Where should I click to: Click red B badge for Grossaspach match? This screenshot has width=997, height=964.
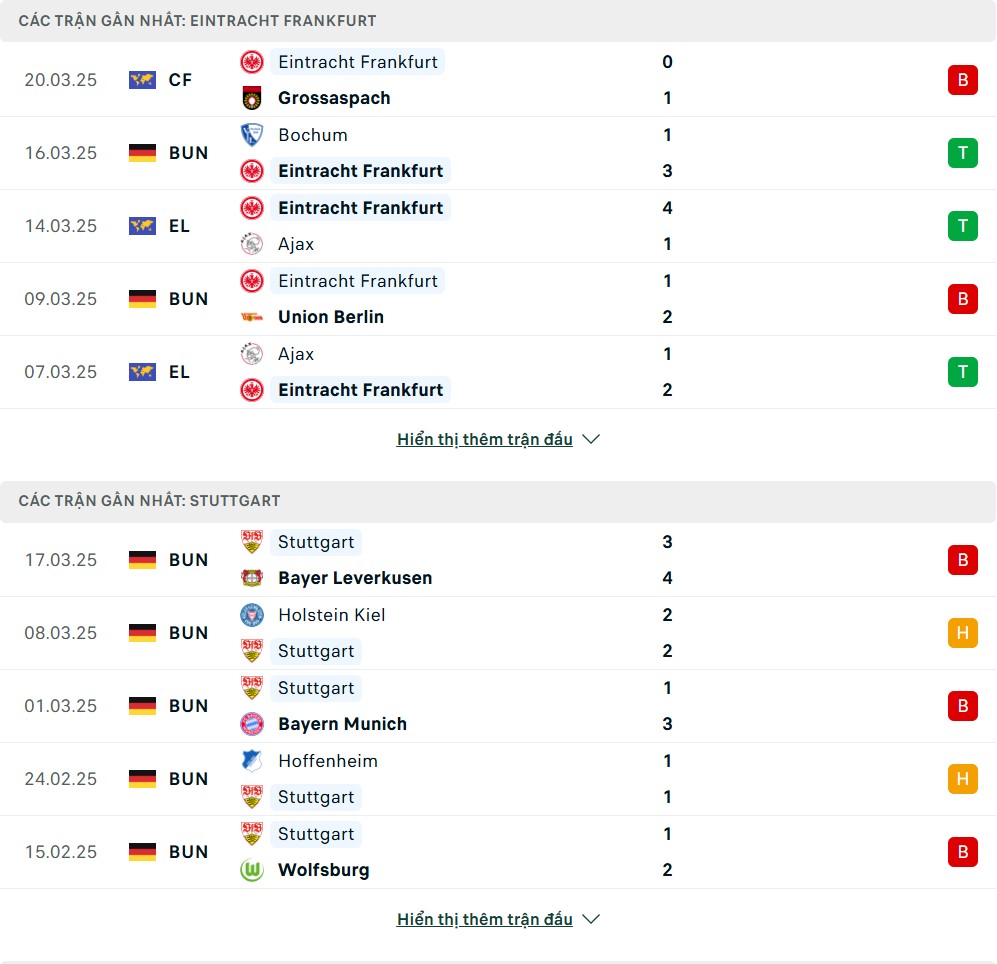(963, 80)
